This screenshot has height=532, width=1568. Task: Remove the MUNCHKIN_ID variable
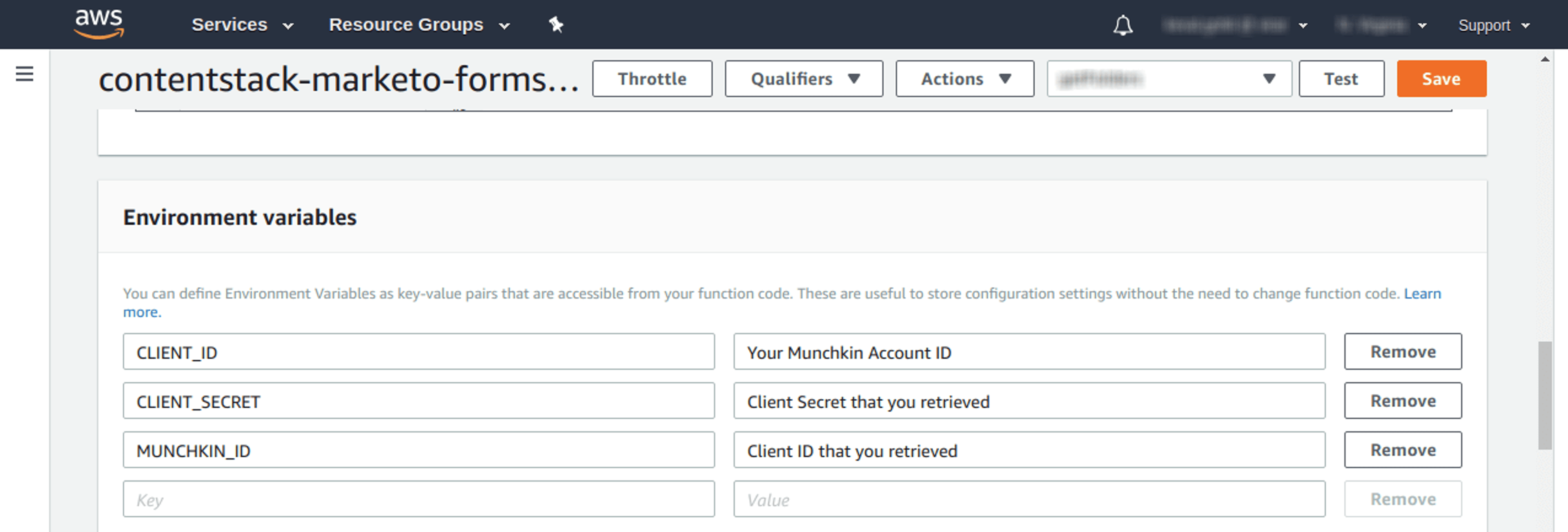(1403, 450)
